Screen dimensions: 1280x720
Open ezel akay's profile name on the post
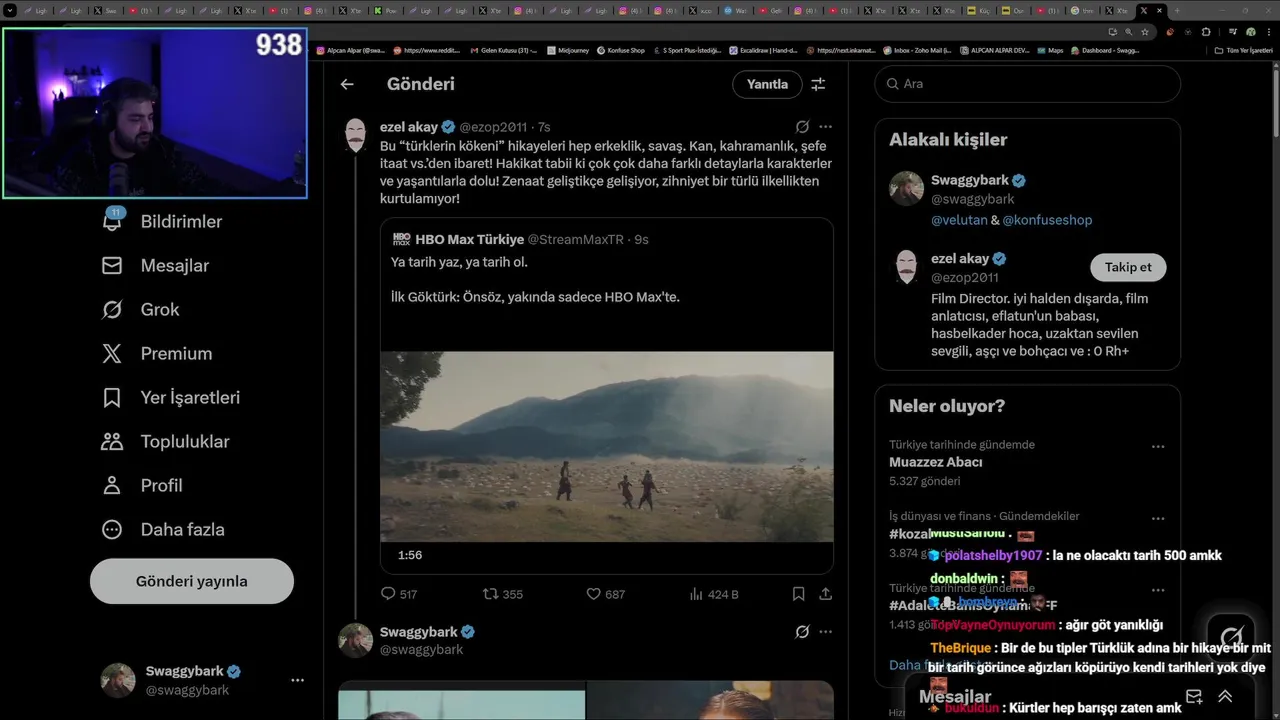(410, 127)
